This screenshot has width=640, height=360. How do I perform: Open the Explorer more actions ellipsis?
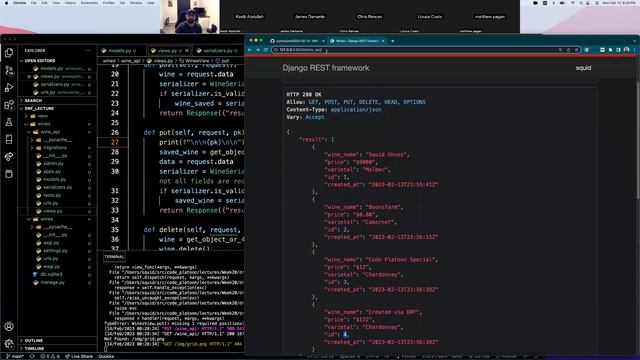point(89,51)
